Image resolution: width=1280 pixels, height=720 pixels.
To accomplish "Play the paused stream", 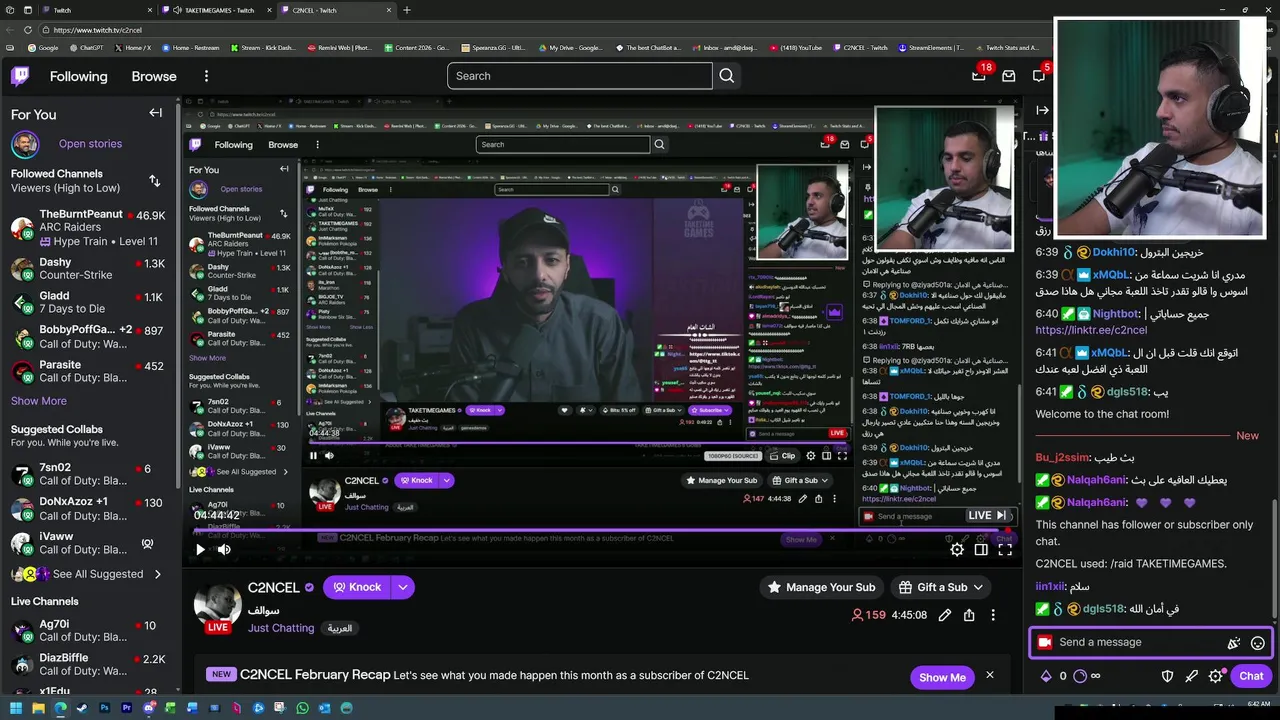I will pos(200,549).
